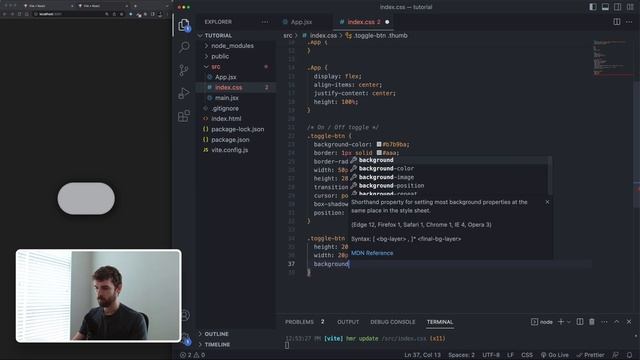Open the Run and Debug view icon

click(x=184, y=93)
